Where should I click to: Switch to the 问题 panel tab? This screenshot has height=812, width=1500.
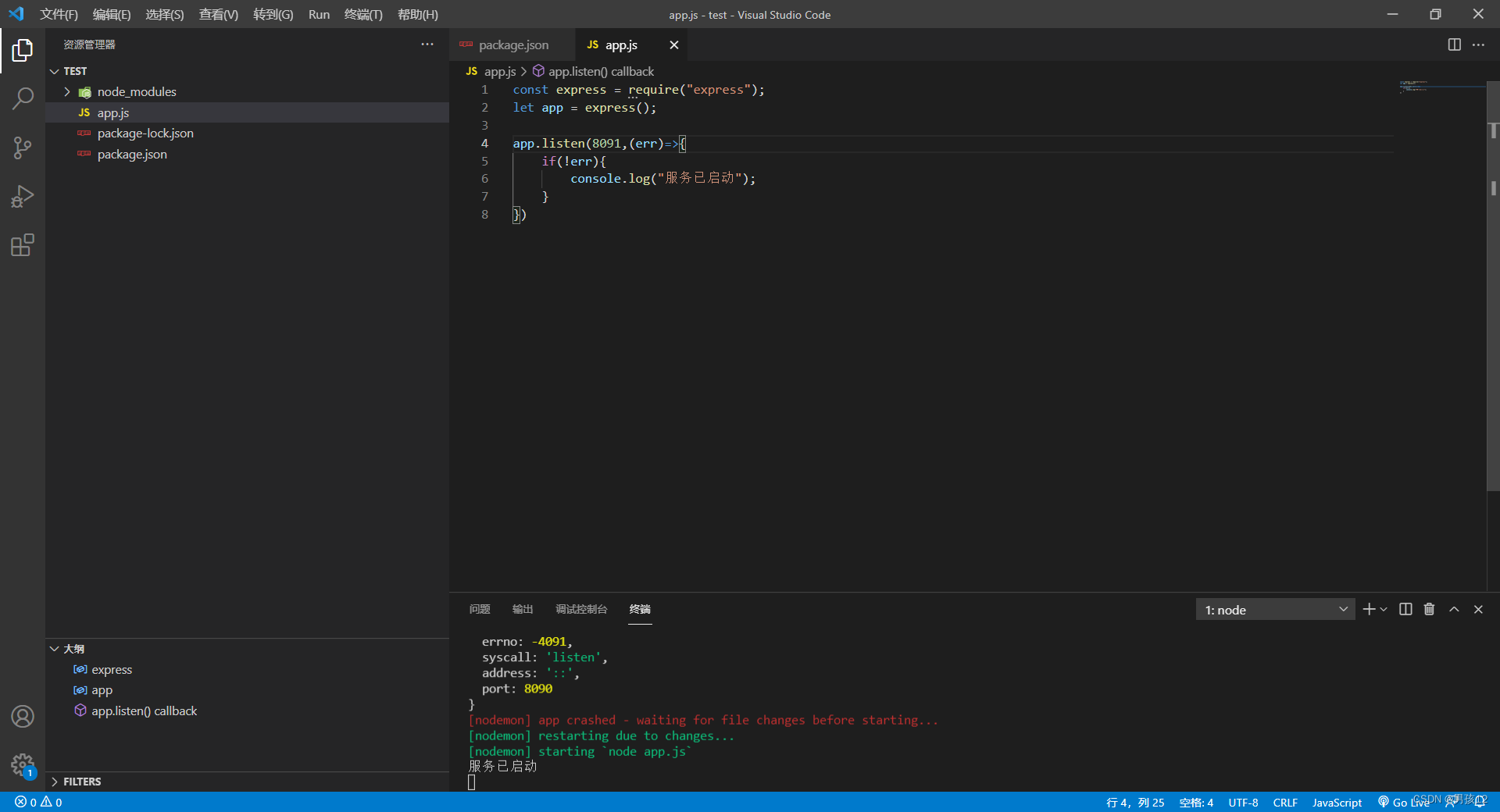pos(480,609)
